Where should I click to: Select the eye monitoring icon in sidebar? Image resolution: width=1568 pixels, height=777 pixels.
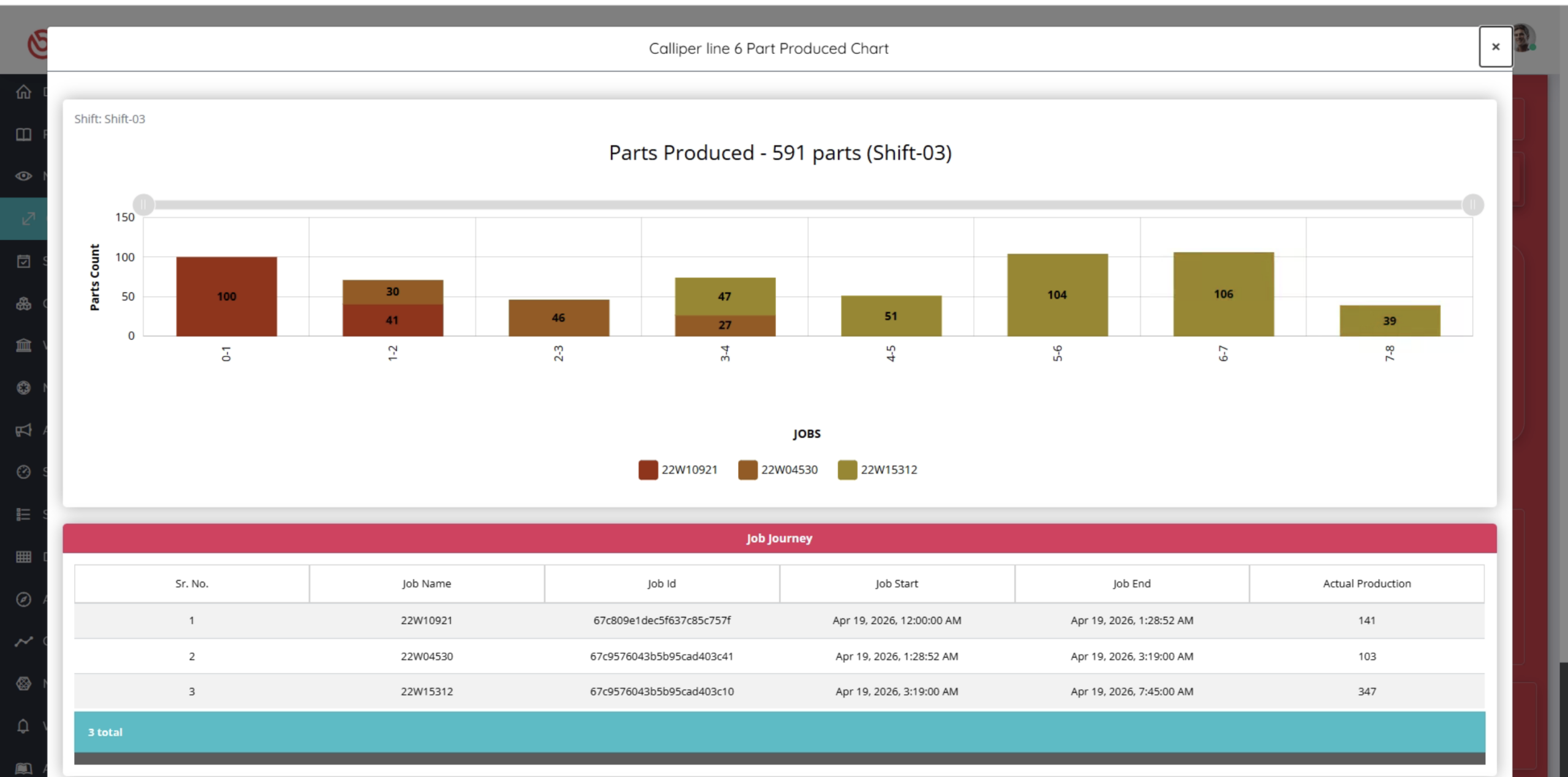23,176
